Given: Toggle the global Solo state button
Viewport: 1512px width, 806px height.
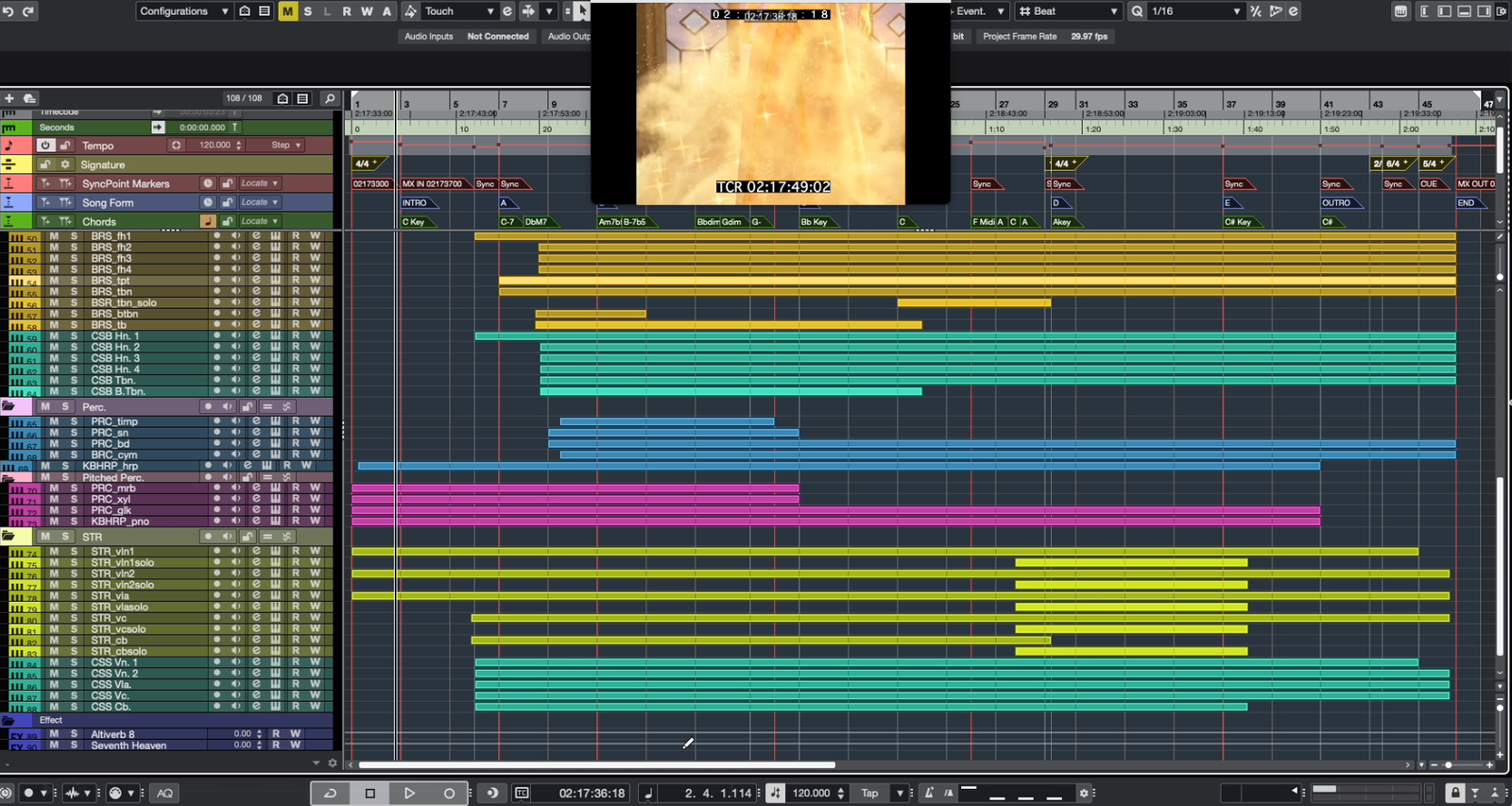Looking at the screenshot, I should click(x=307, y=11).
